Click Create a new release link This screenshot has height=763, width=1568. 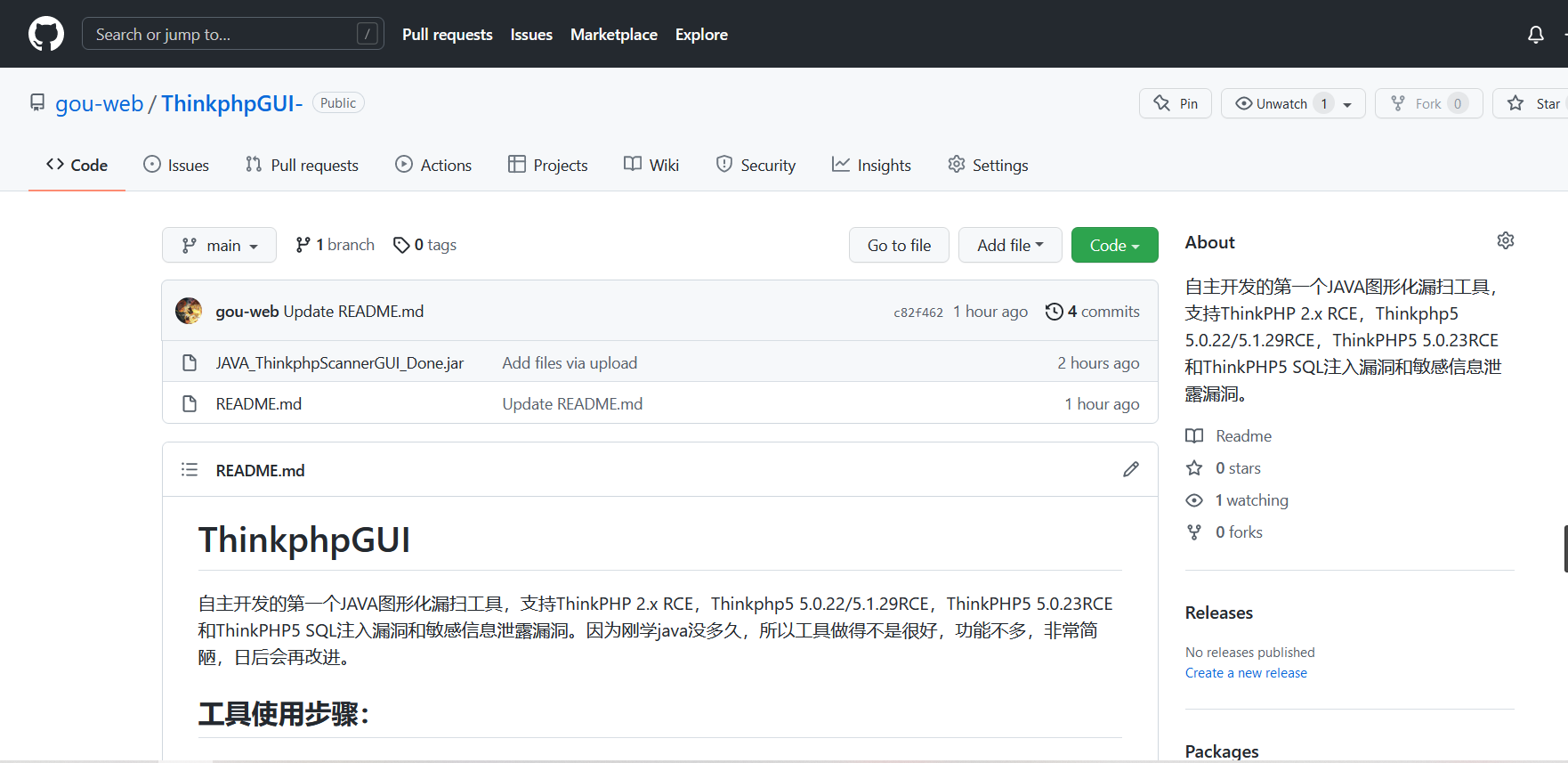(1246, 673)
